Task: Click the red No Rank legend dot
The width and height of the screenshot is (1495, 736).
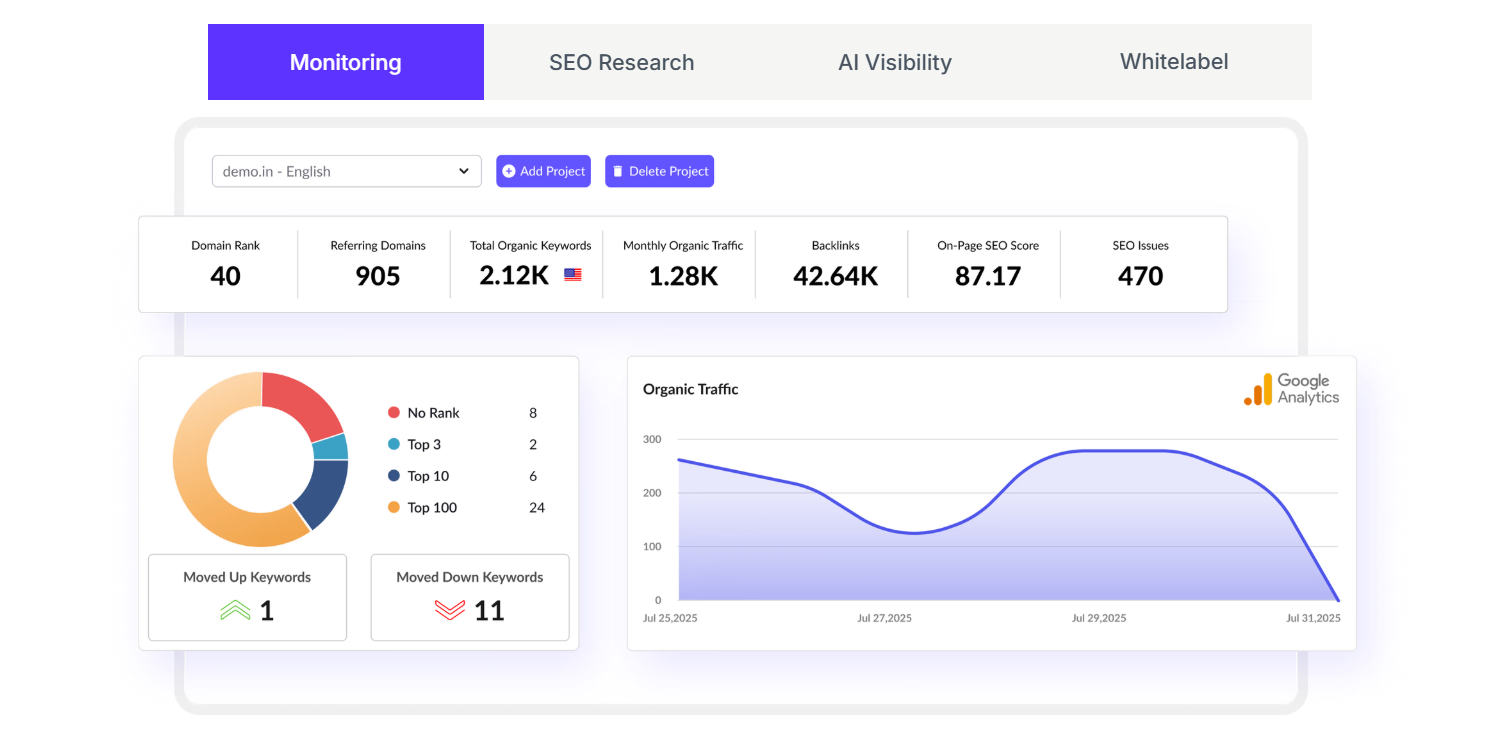Action: coord(394,413)
